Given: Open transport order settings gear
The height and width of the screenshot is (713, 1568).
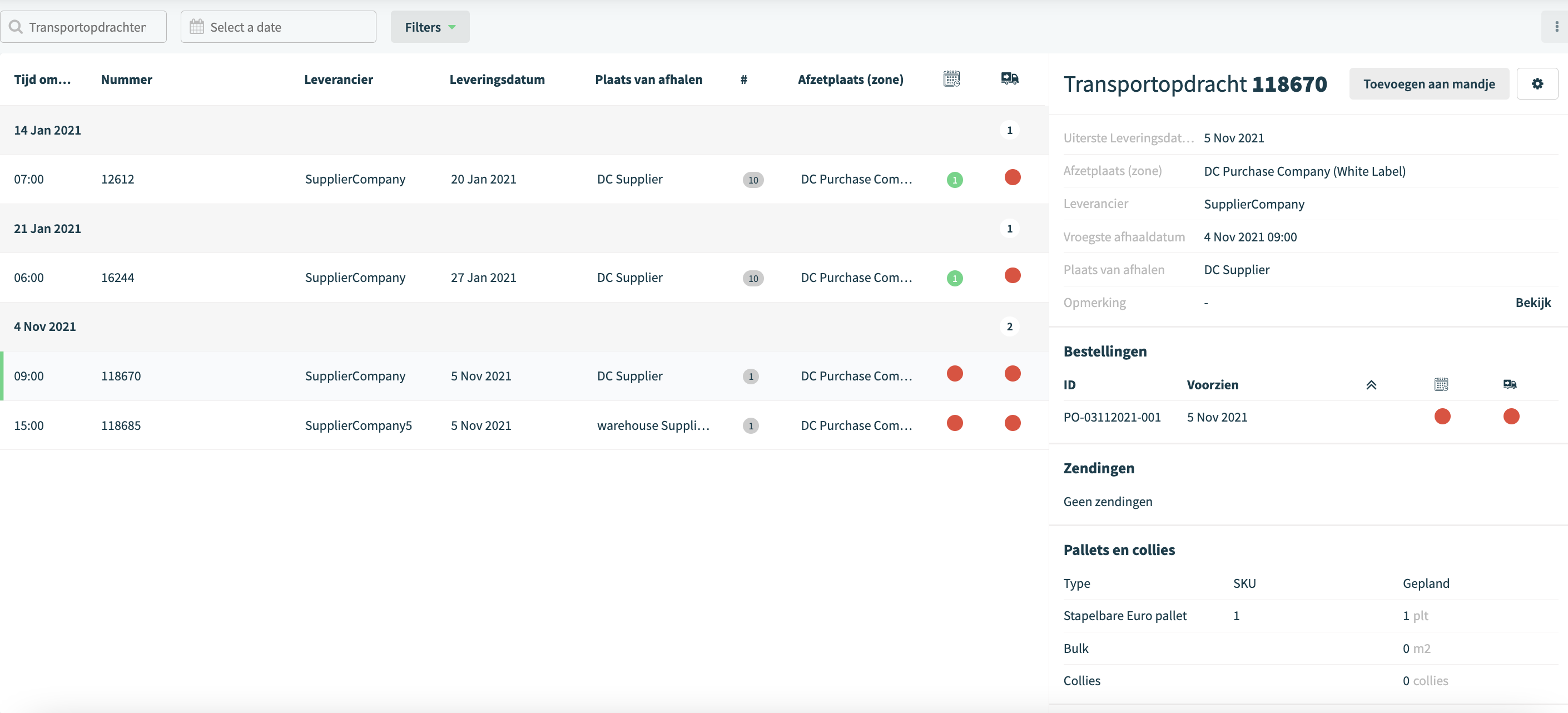Looking at the screenshot, I should tap(1537, 84).
